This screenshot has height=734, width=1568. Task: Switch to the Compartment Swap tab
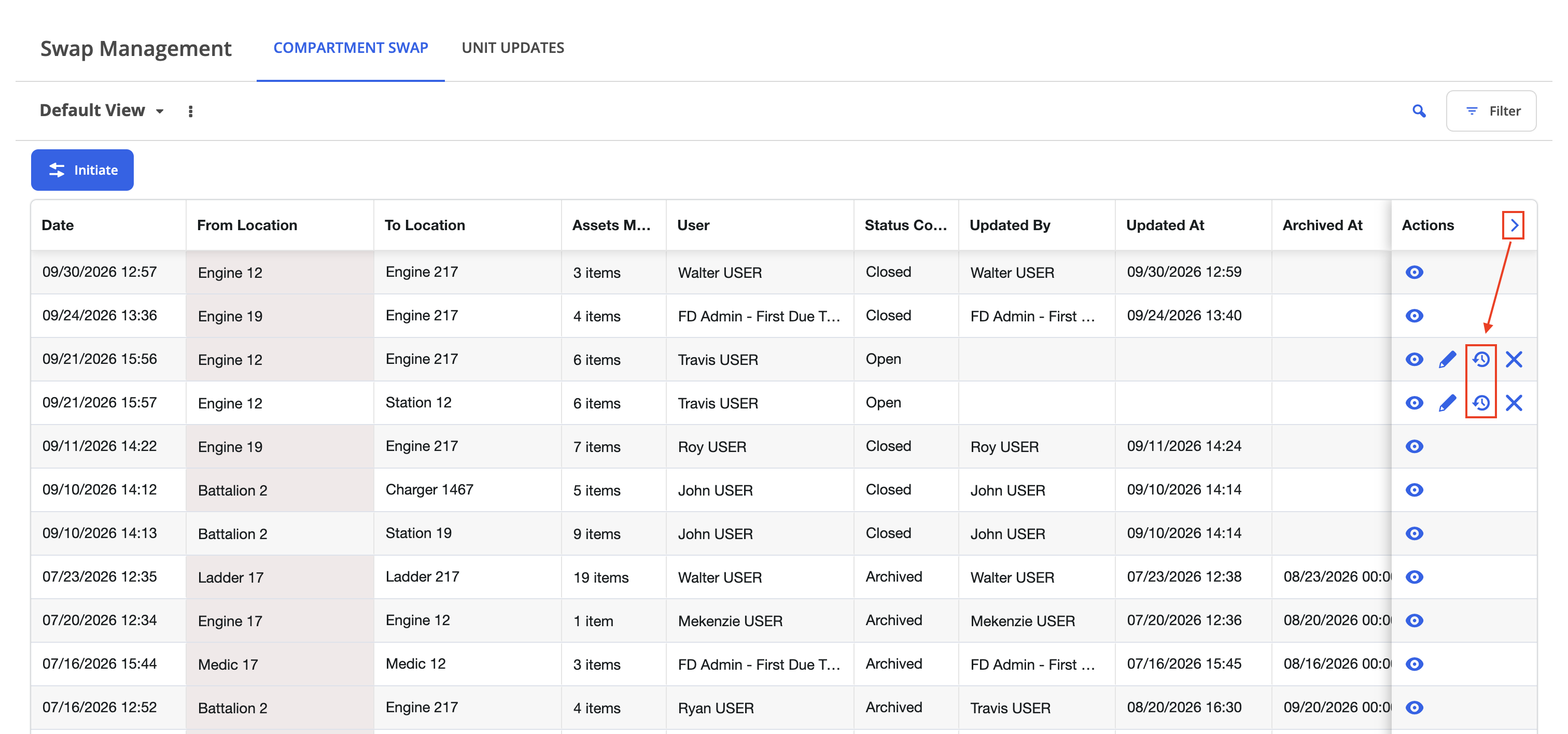click(x=351, y=48)
